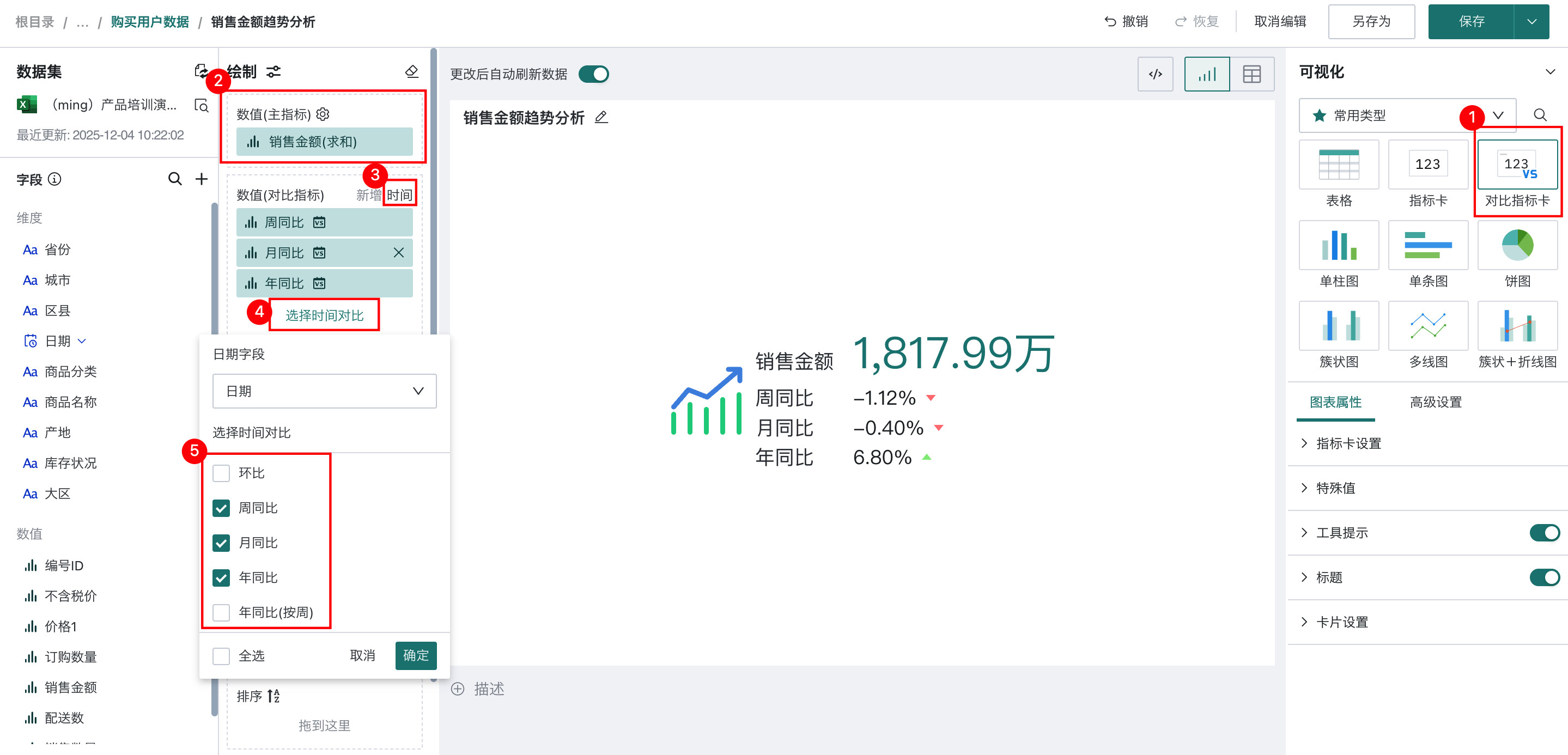Click the eraser clear icon in 绘制 panel
Viewport: 1568px width, 755px height.
[x=411, y=72]
